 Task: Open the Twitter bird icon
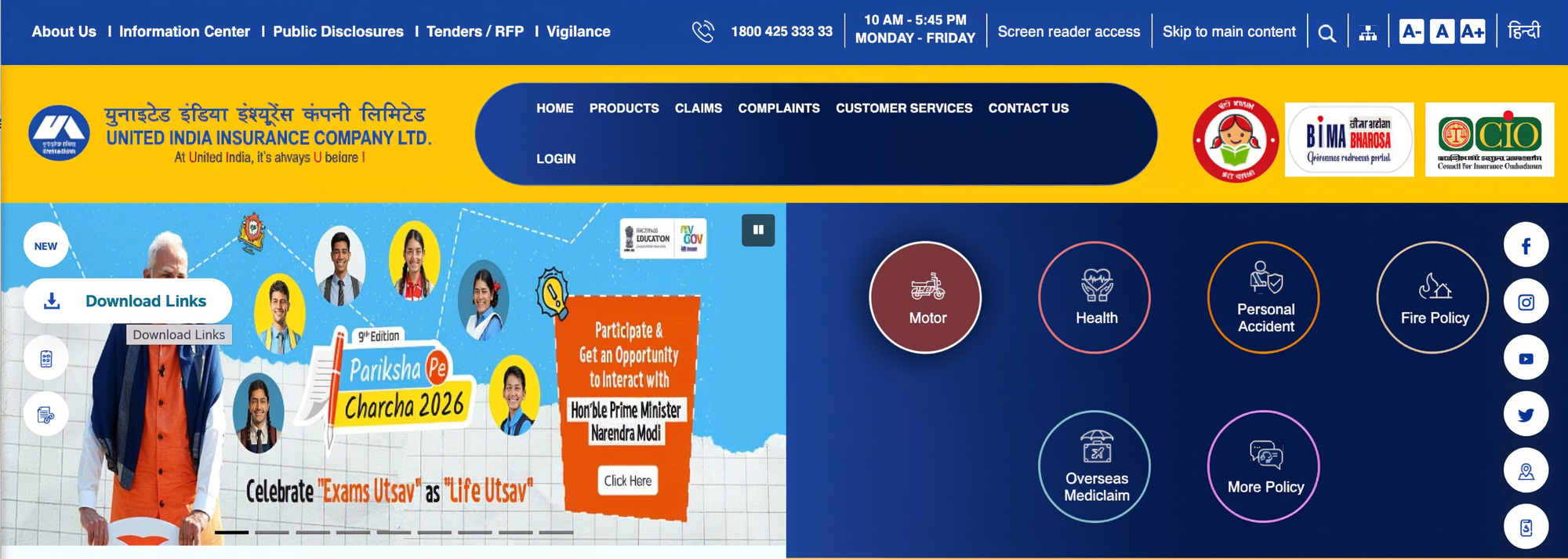(1526, 415)
